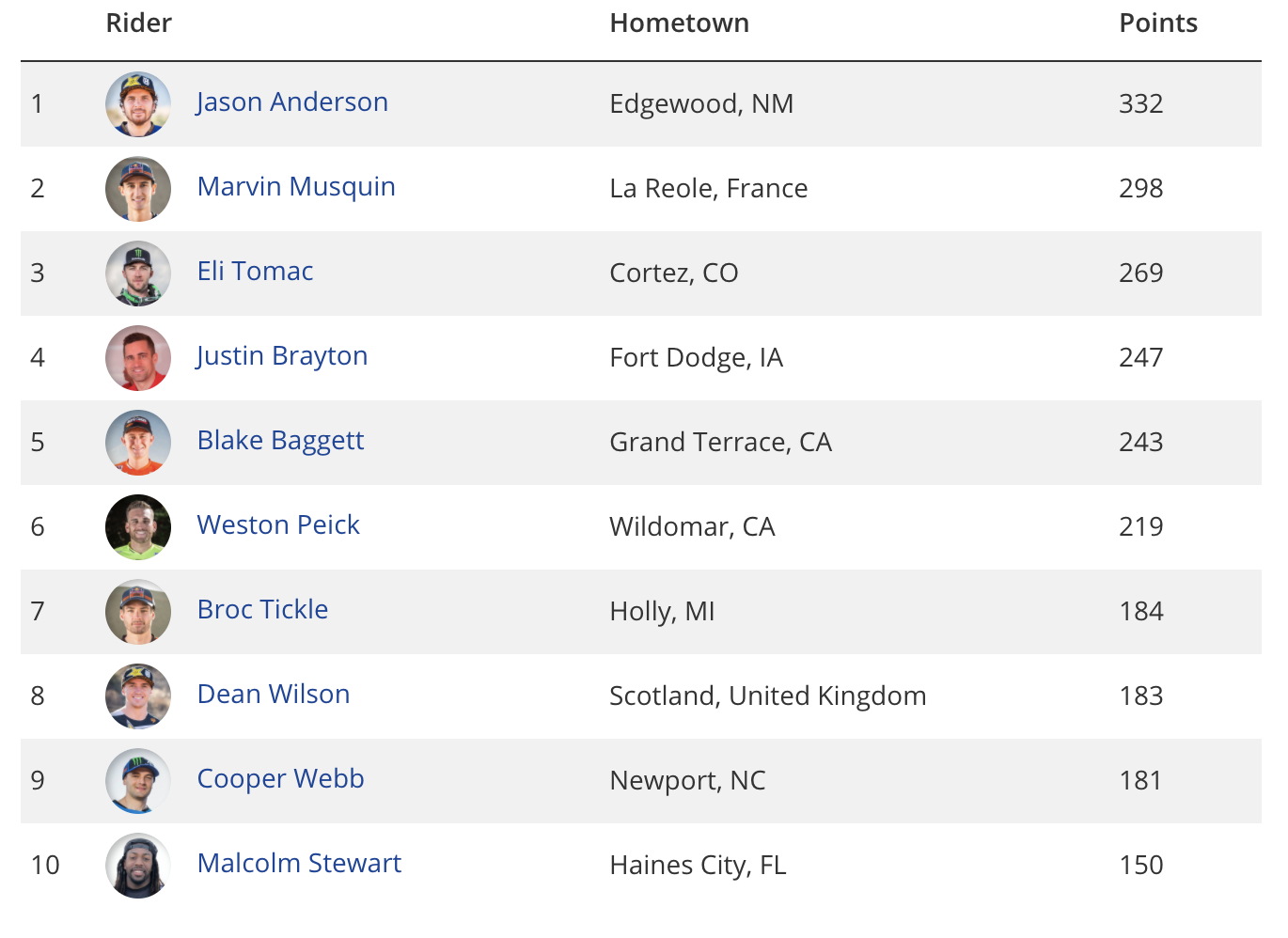Open Broc Tickle's rider page
1288x938 pixels.
click(x=262, y=610)
